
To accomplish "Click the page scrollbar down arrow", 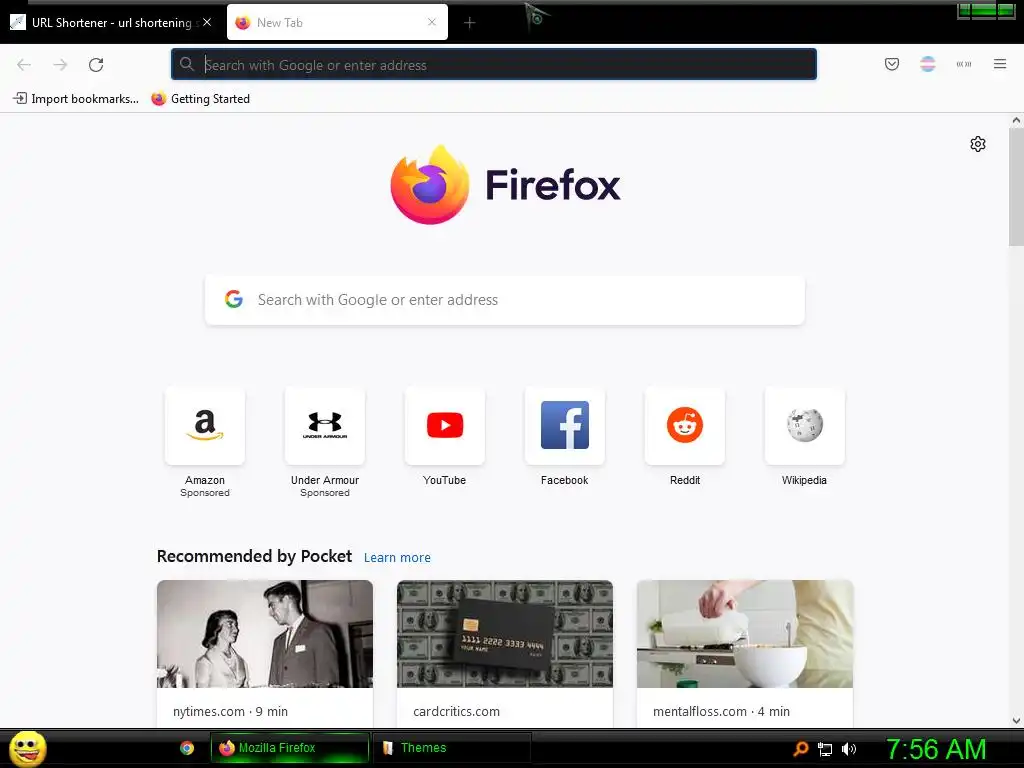I will [x=1016, y=721].
